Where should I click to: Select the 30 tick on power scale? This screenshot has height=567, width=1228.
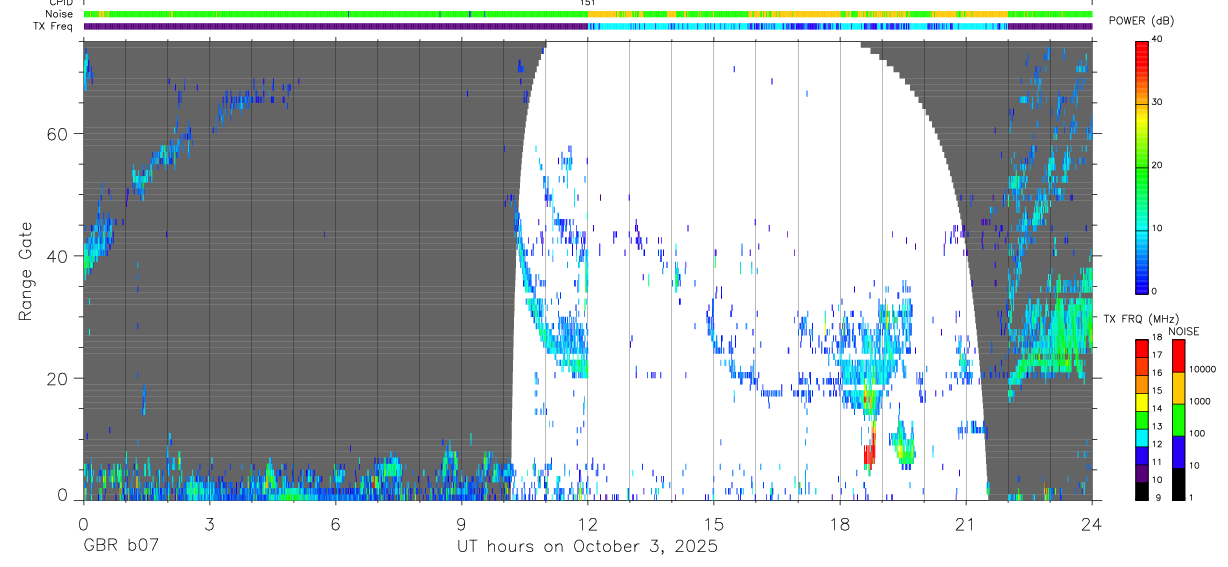tap(1158, 102)
